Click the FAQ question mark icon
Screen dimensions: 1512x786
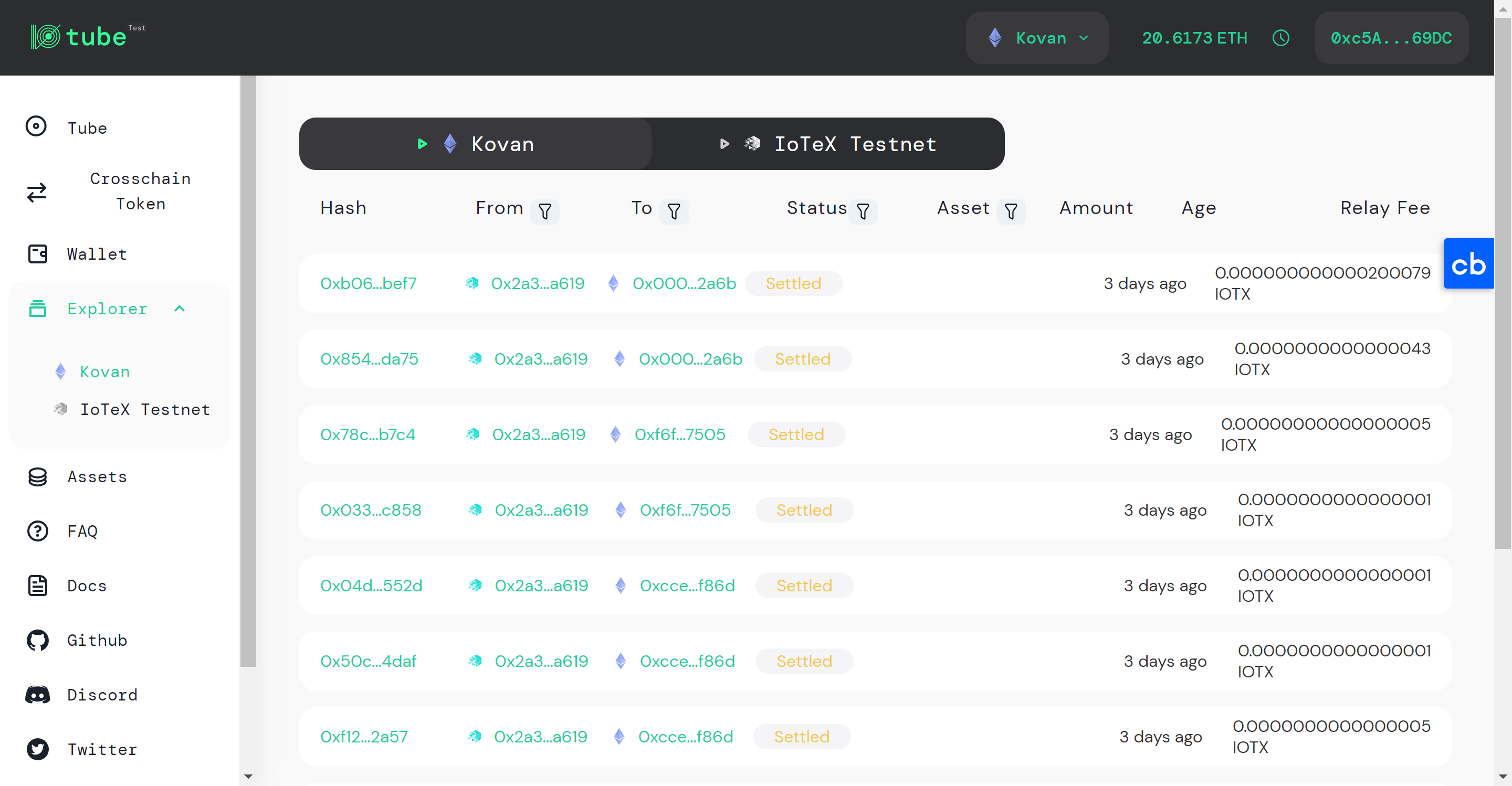coord(38,531)
